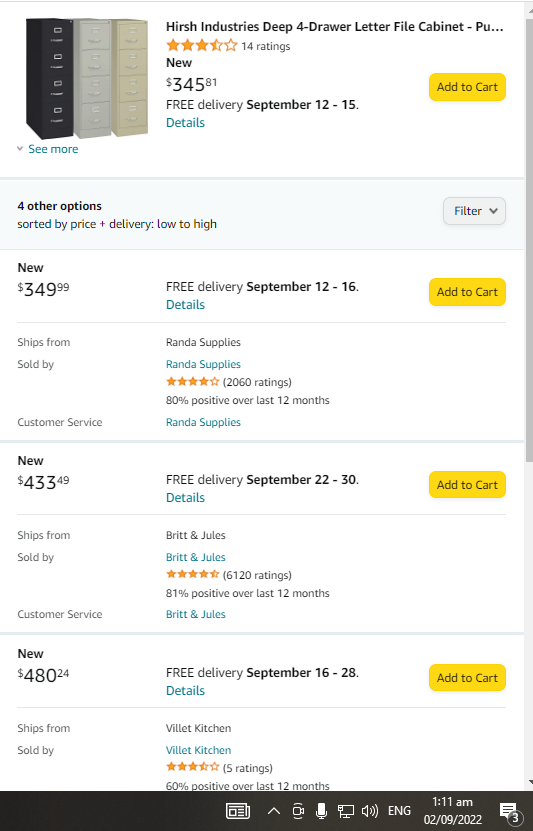
Task: Open the Meet Now camera tray icon
Action: [298, 811]
